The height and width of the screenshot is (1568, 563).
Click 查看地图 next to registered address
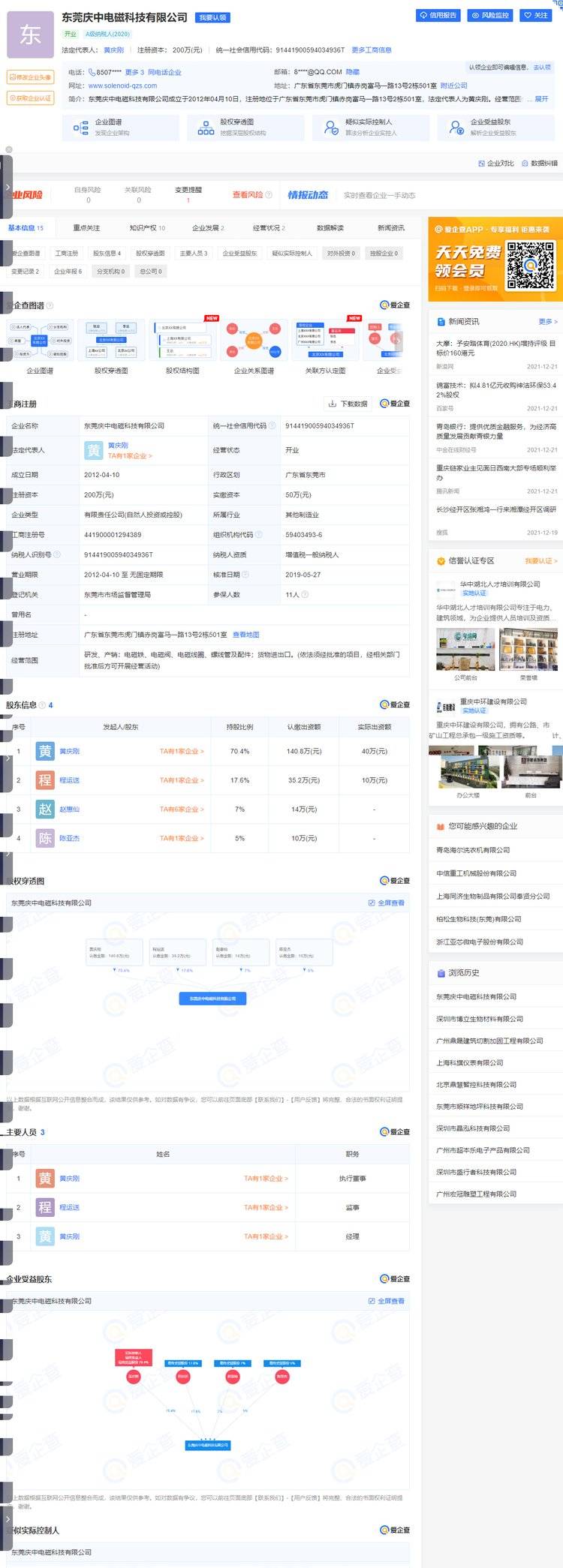point(245,635)
